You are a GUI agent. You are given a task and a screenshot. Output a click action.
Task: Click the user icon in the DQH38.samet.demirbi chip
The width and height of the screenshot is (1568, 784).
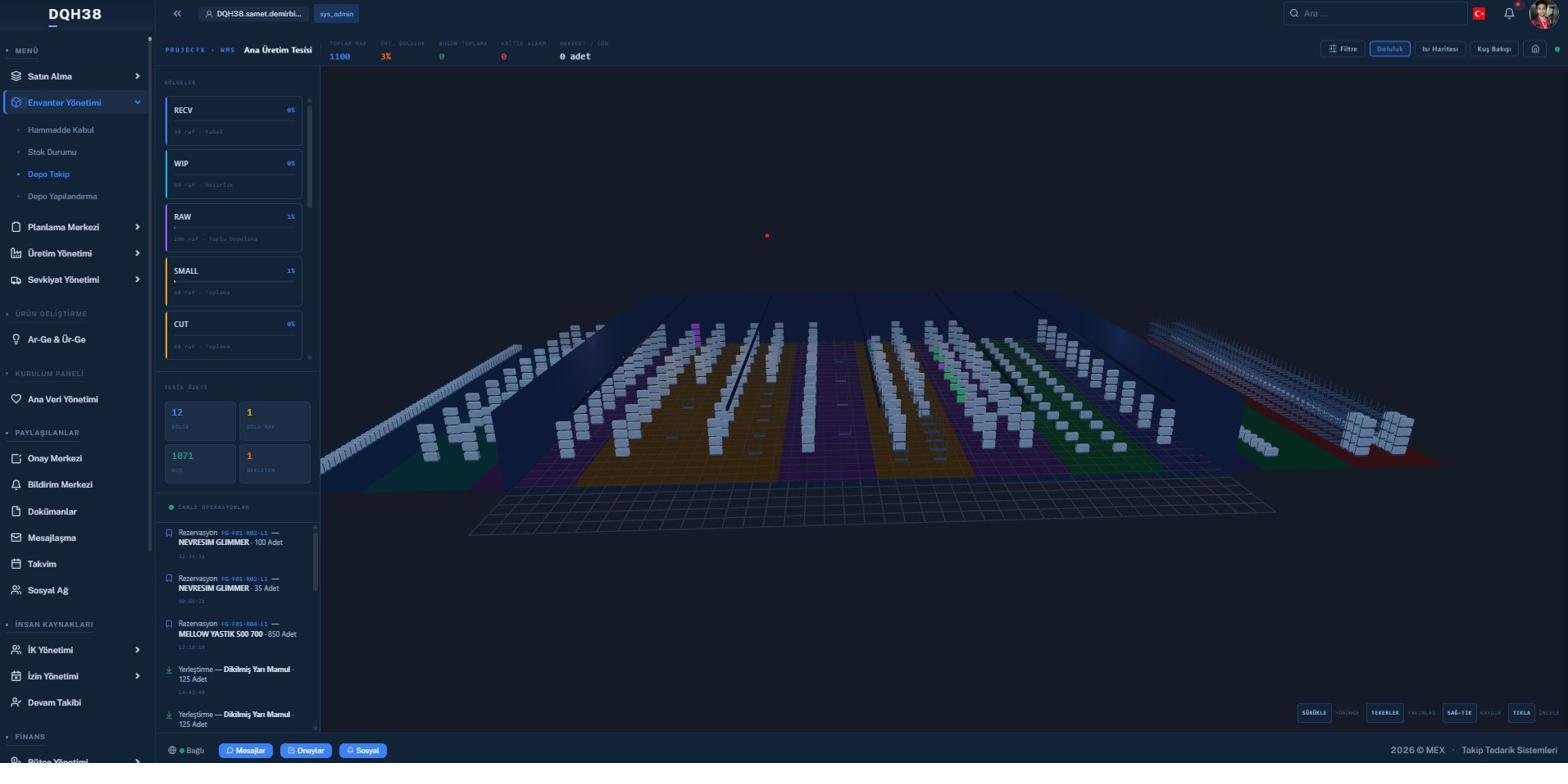[x=209, y=14]
